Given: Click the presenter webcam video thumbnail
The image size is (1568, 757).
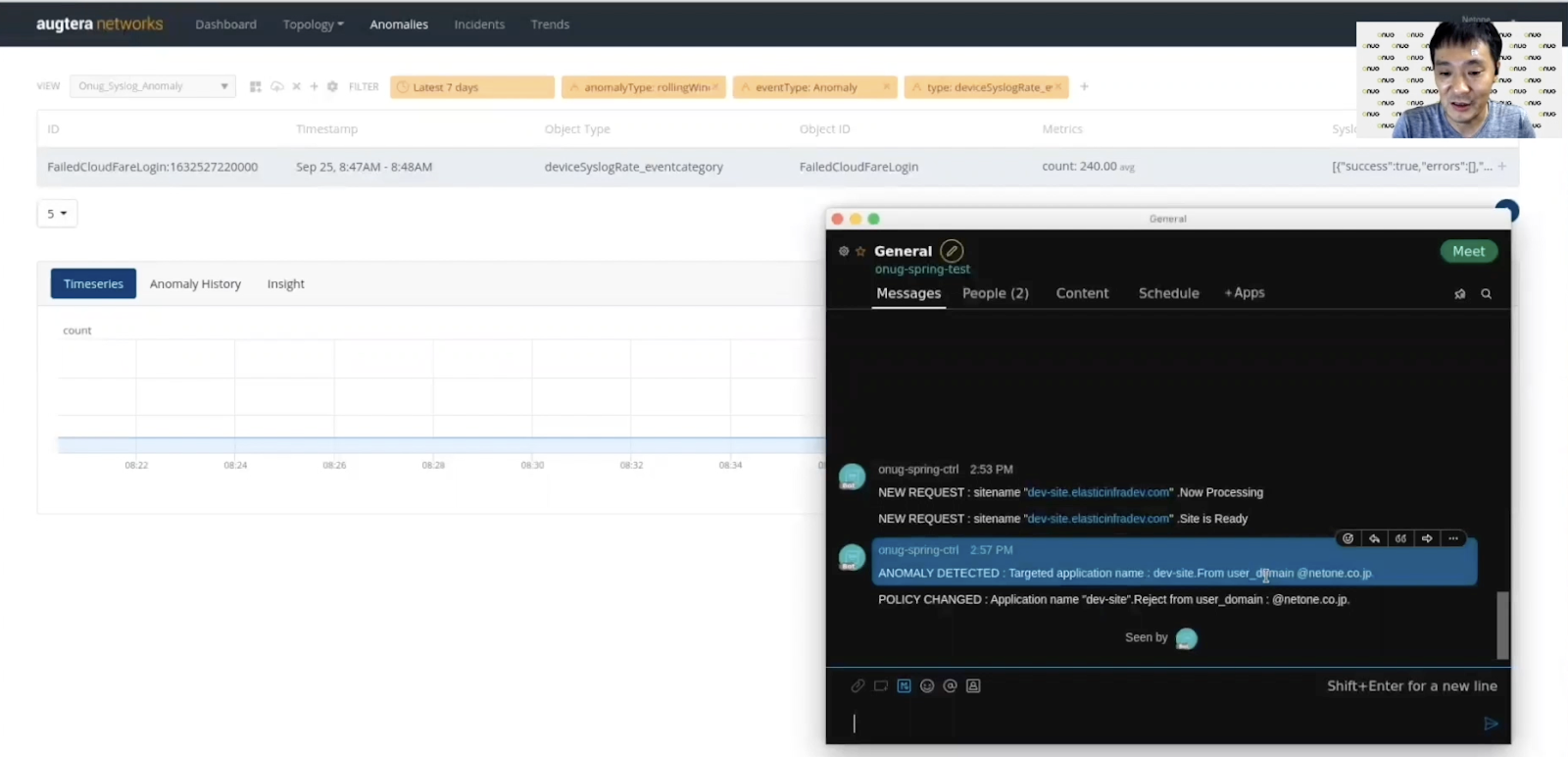Looking at the screenshot, I should [x=1458, y=79].
